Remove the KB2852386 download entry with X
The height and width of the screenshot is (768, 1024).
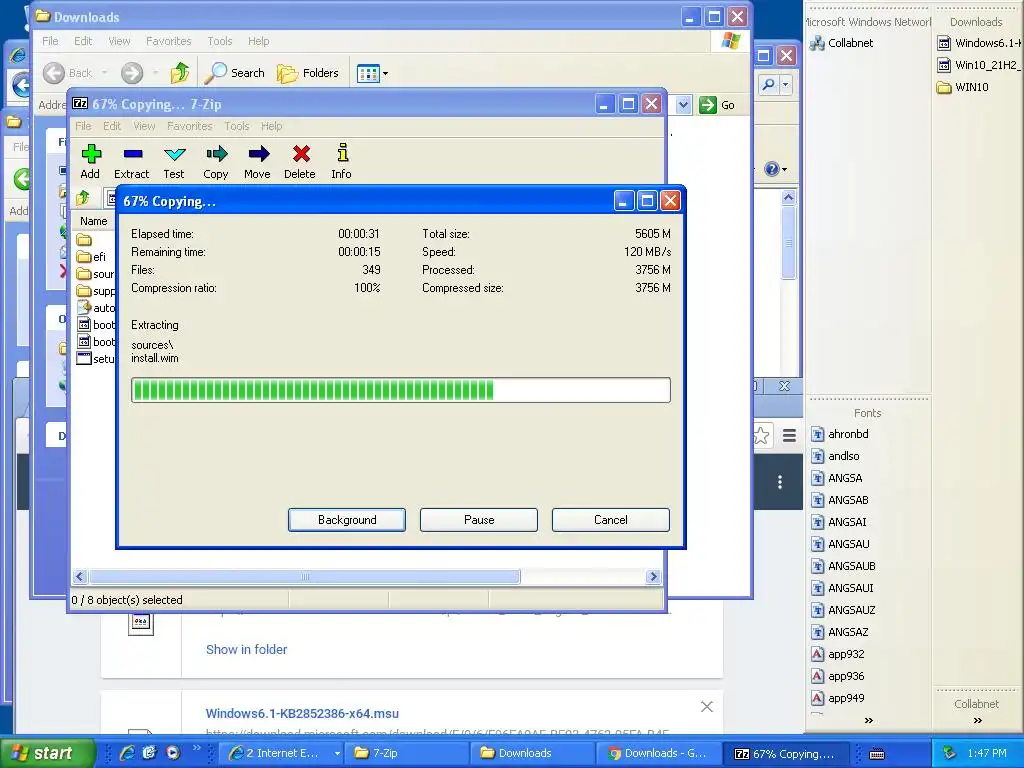[x=707, y=707]
